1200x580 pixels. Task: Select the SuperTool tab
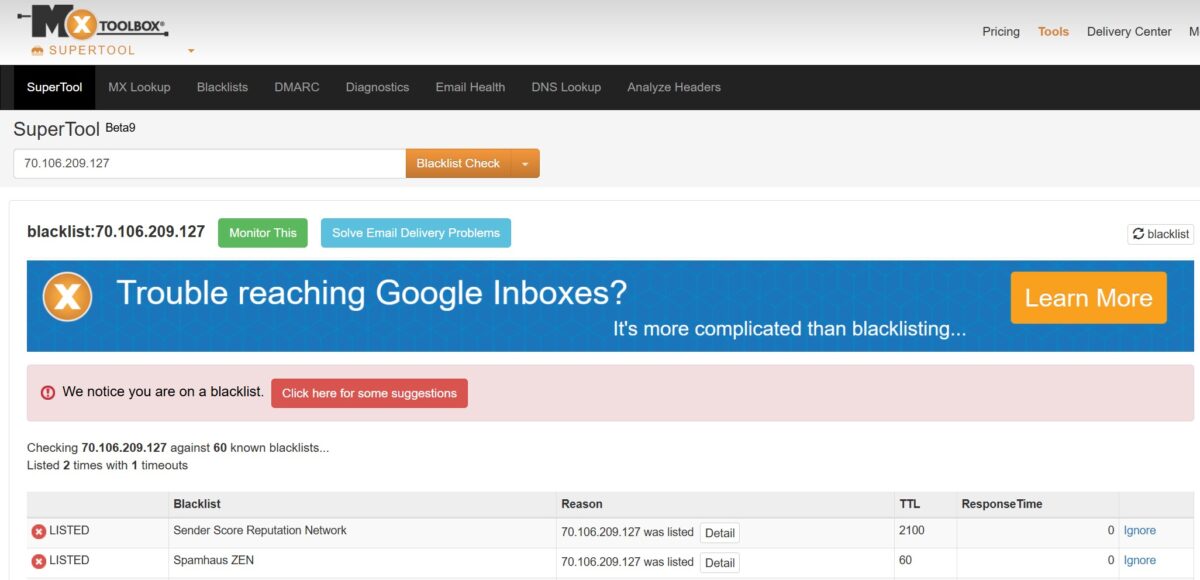pyautogui.click(x=55, y=87)
